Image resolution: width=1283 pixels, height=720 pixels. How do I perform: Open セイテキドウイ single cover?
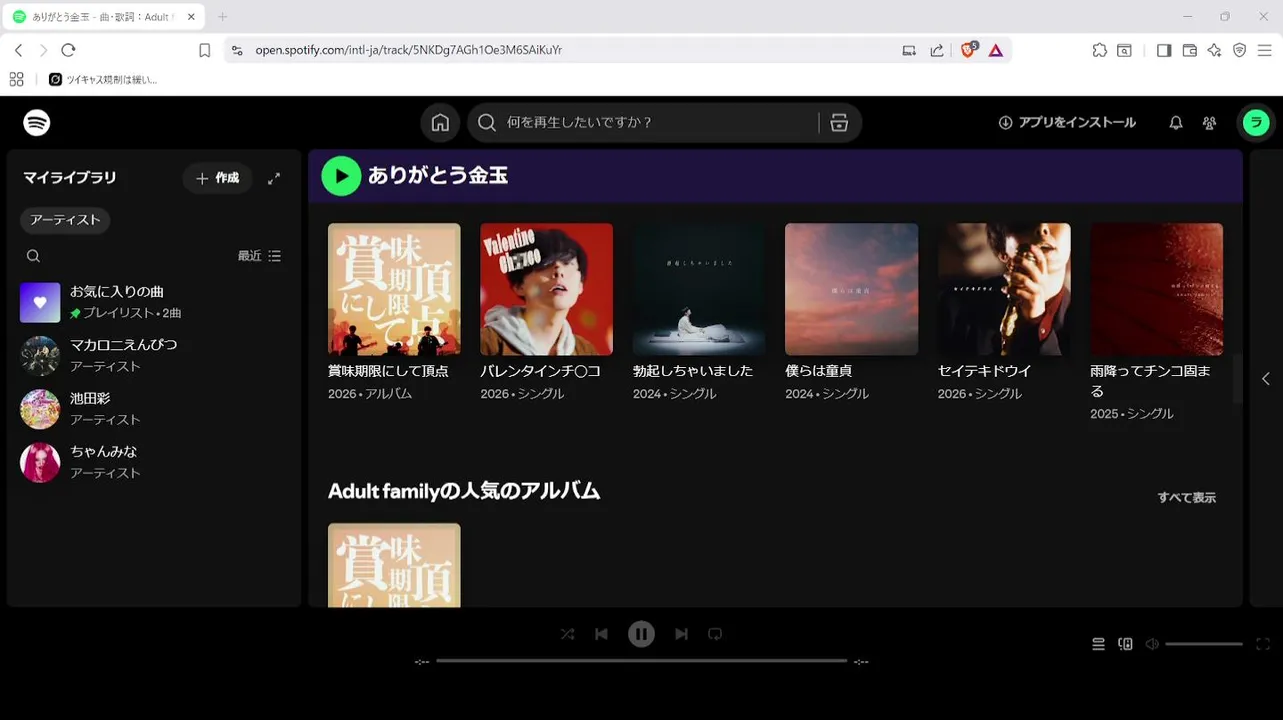click(x=1004, y=289)
